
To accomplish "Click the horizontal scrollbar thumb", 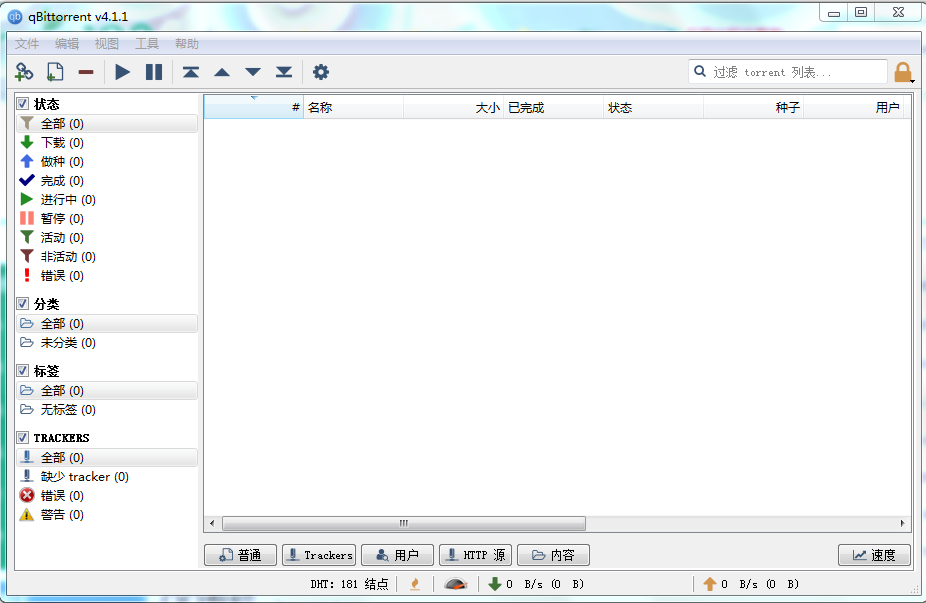I will pyautogui.click(x=404, y=523).
